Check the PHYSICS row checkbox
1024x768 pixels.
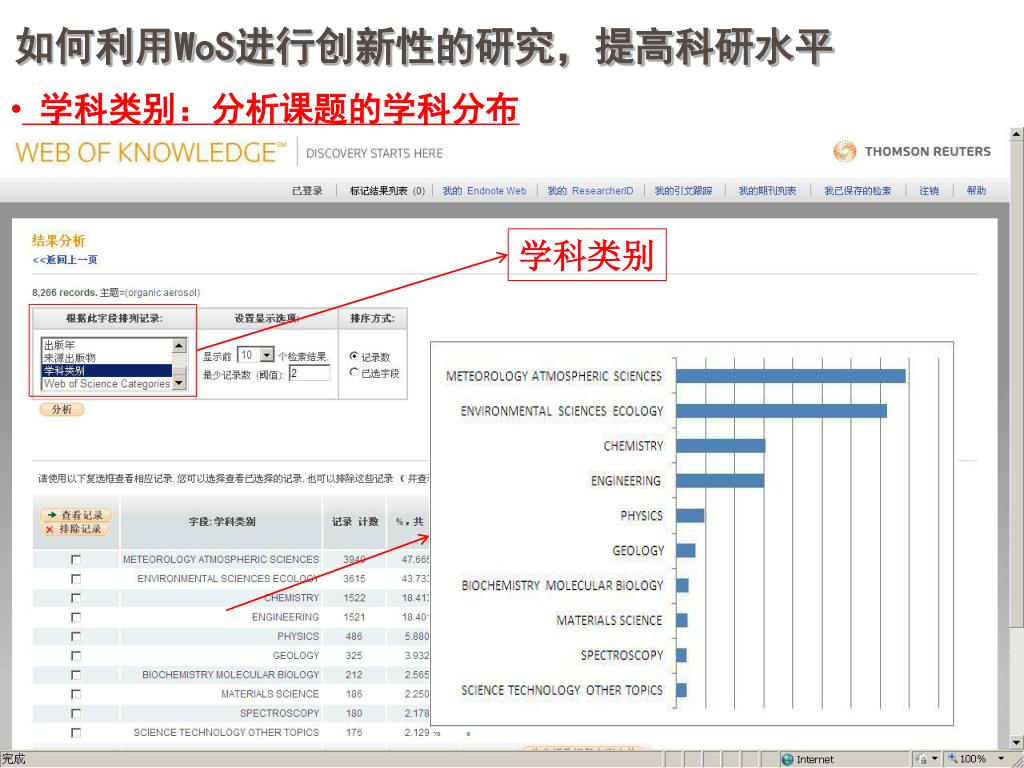tap(76, 637)
